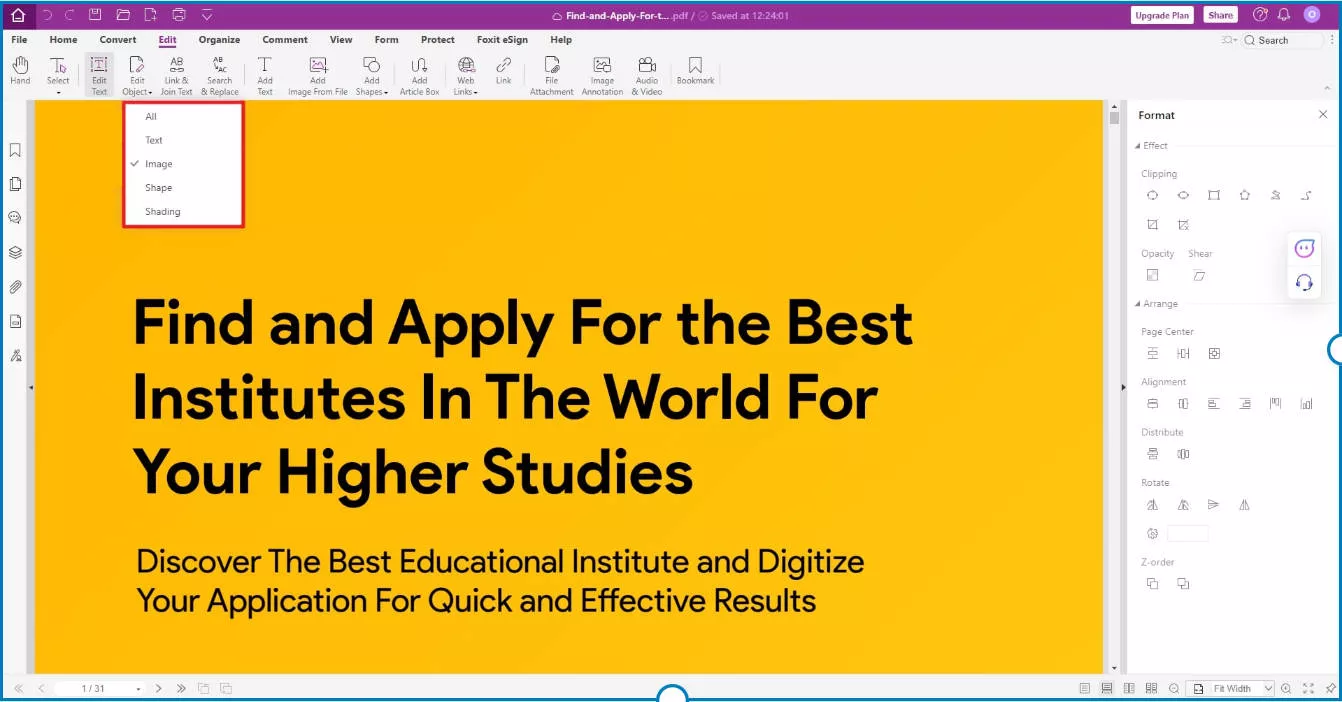Zoom in with the plus magnifier
1342x702 pixels.
[1286, 688]
